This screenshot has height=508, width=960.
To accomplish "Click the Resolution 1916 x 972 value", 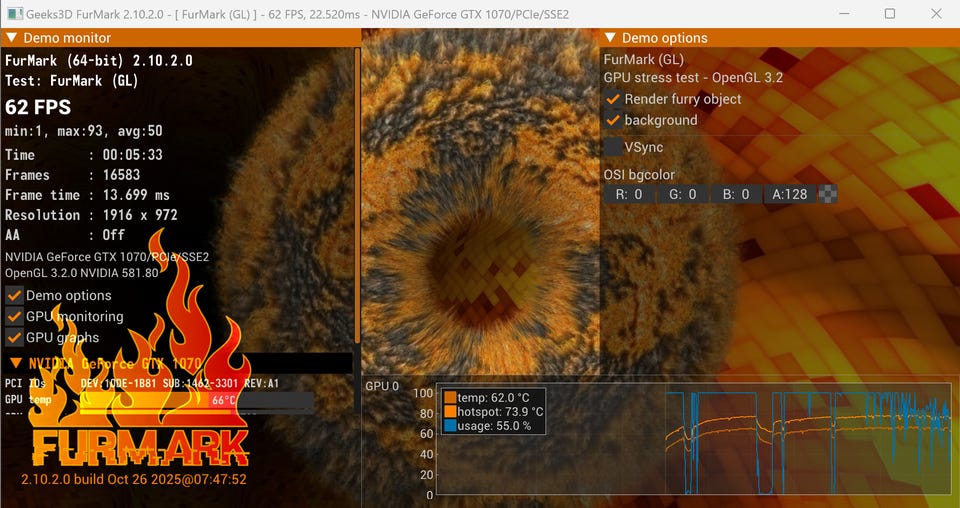I will pos(140,215).
